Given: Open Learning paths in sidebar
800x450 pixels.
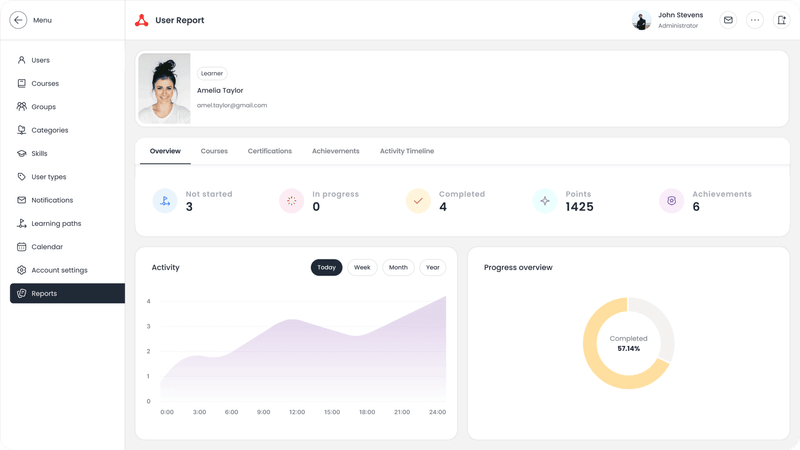Looking at the screenshot, I should (x=56, y=224).
